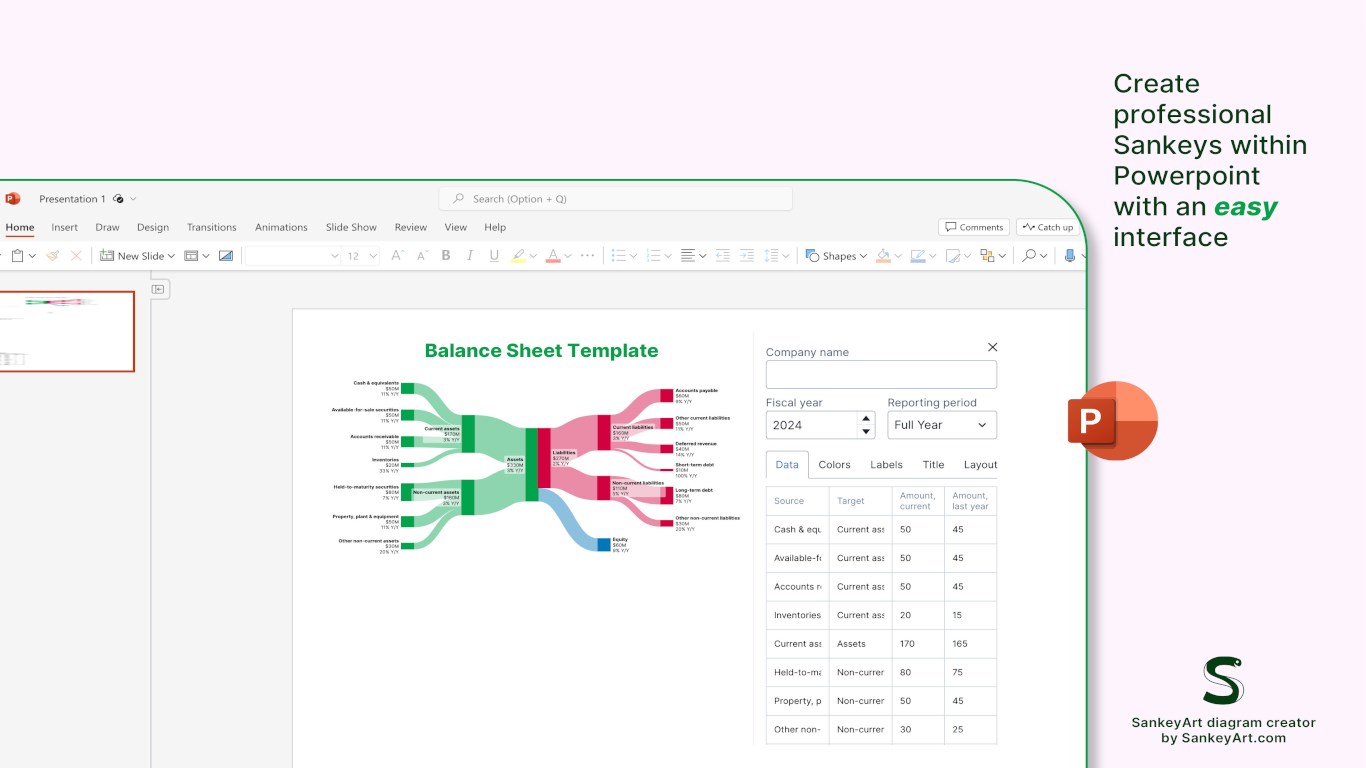This screenshot has height=768, width=1366.
Task: Select the Format Painter brush icon
Action: point(54,256)
